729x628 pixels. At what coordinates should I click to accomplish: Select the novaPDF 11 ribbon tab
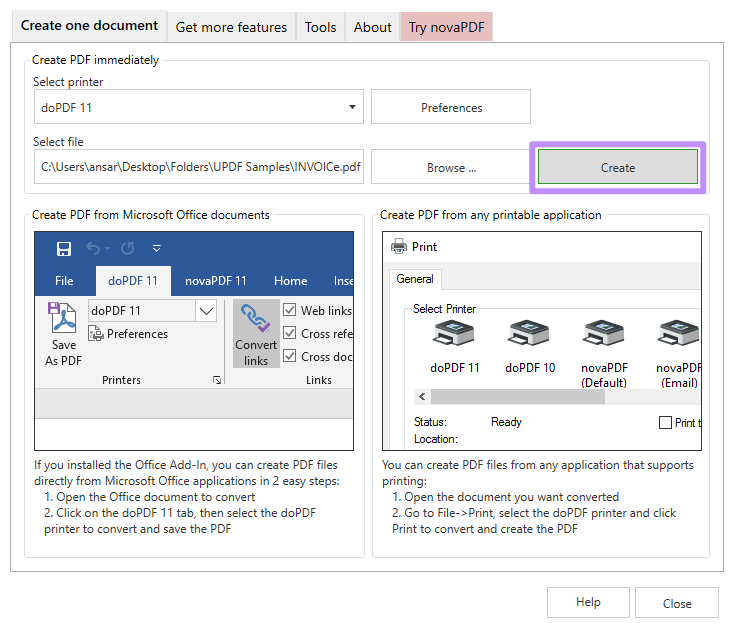pos(216,281)
